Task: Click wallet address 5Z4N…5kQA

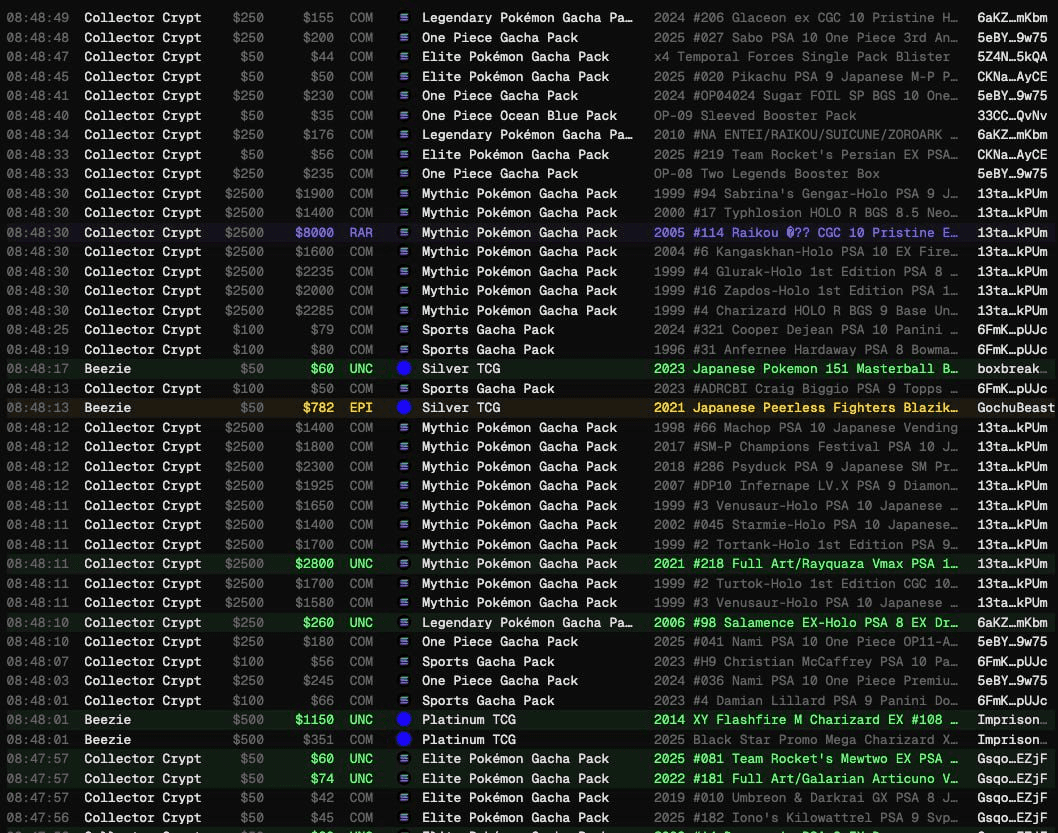Action: 1012,57
